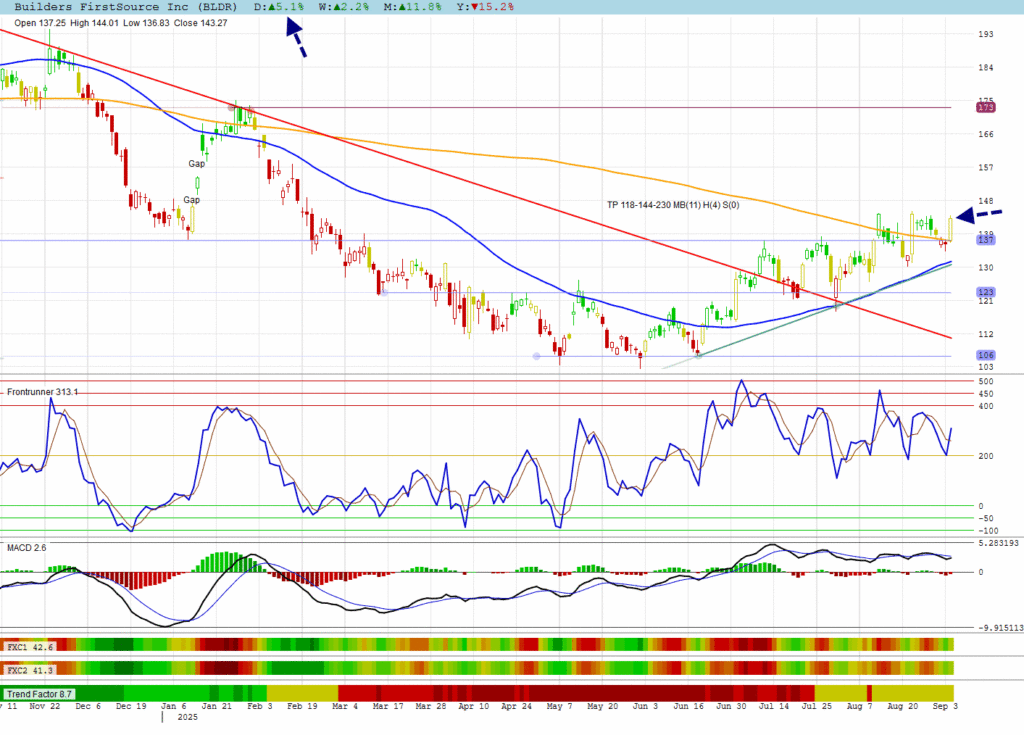Click the Mar 28 date label
Screen dimensions: 1024x735
430,706
